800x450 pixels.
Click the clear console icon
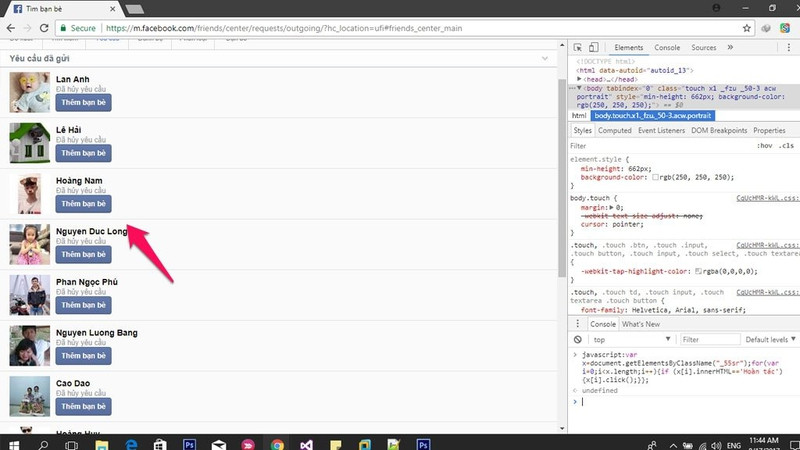(x=578, y=340)
